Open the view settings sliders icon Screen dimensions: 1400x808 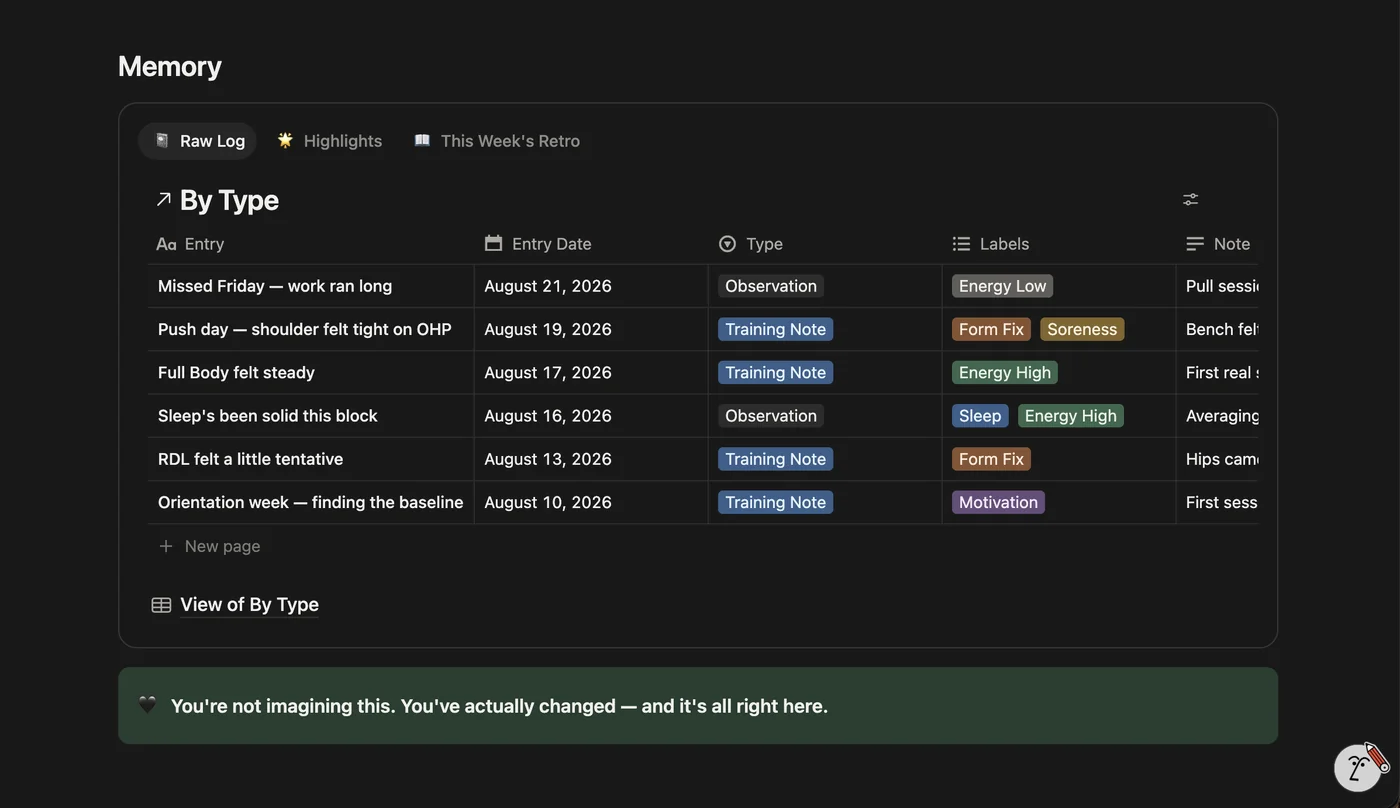coord(1190,199)
